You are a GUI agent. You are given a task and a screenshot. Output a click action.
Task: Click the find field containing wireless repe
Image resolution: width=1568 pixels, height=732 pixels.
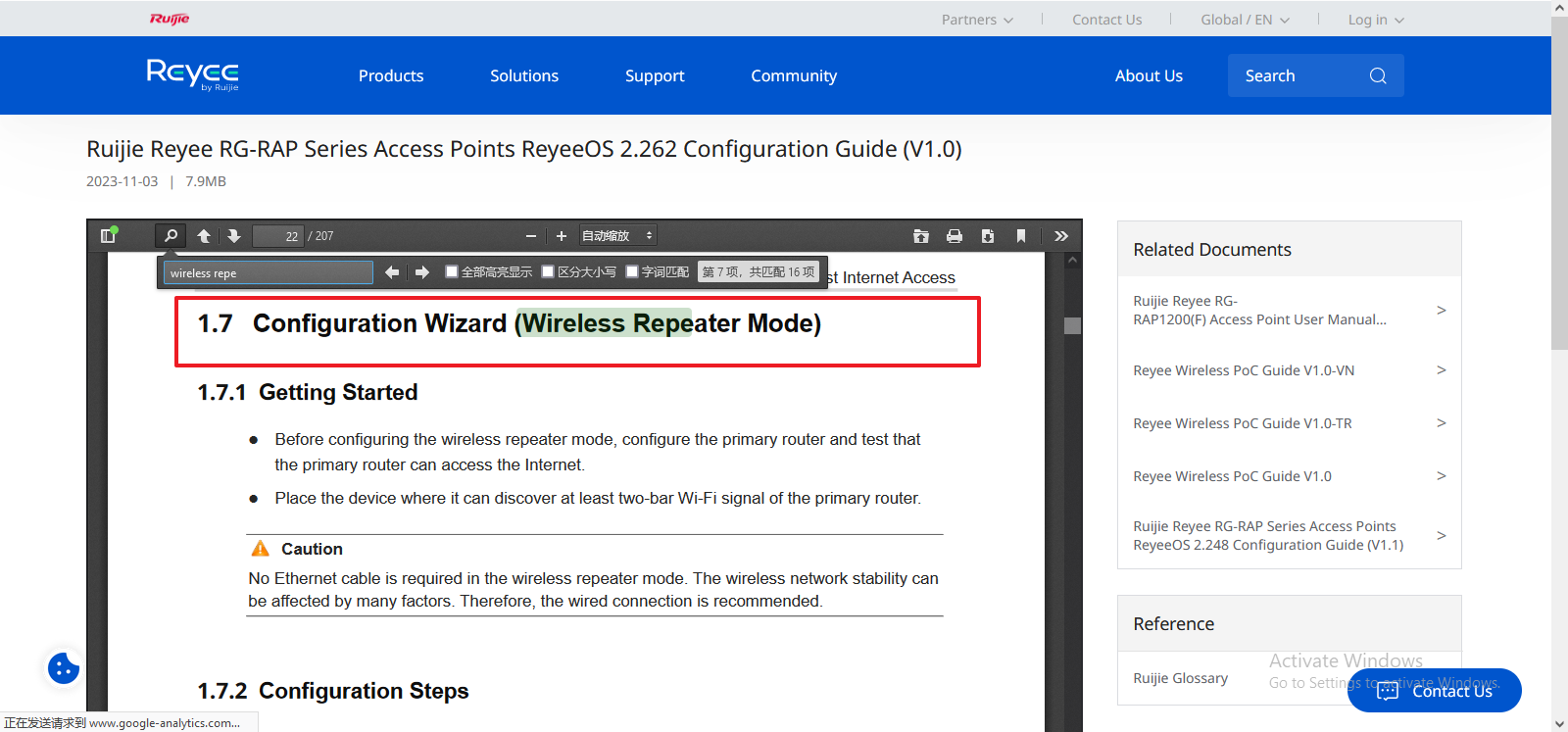[x=268, y=272]
